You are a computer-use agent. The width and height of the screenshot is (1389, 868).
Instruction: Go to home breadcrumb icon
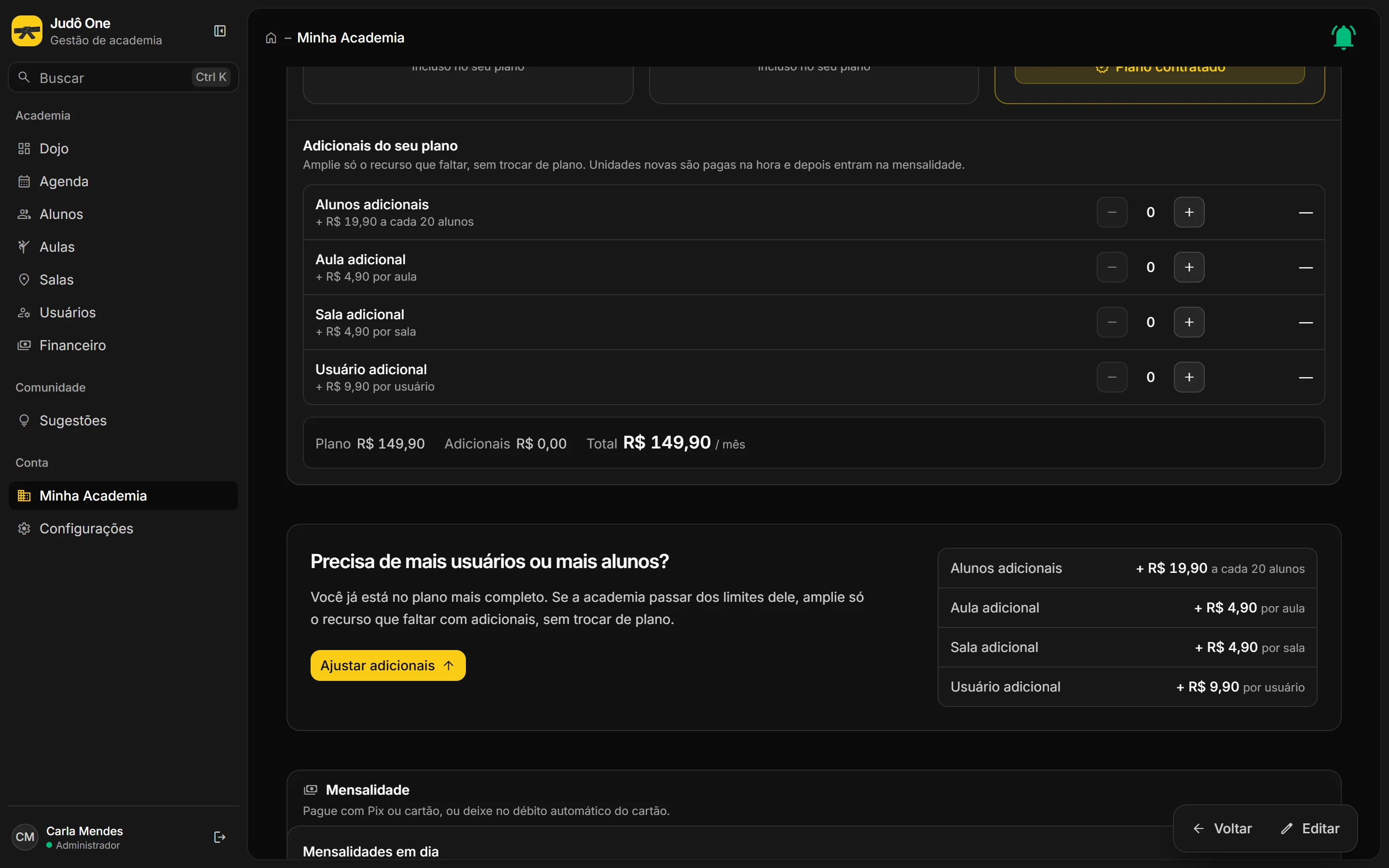(x=271, y=38)
